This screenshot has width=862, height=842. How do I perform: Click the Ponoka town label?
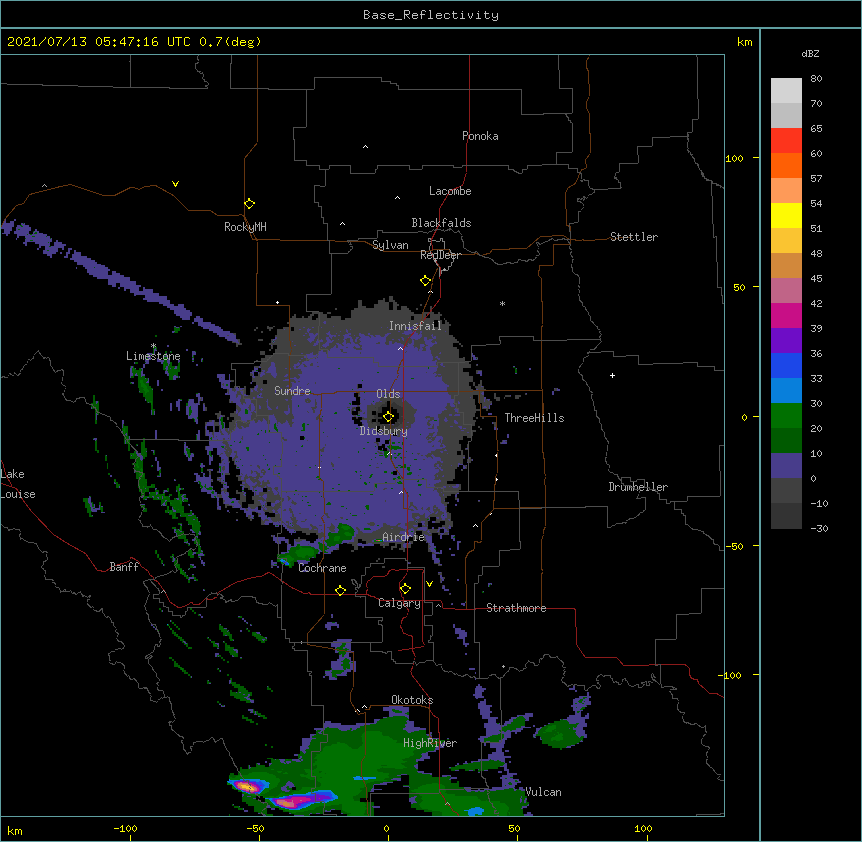pos(480,136)
